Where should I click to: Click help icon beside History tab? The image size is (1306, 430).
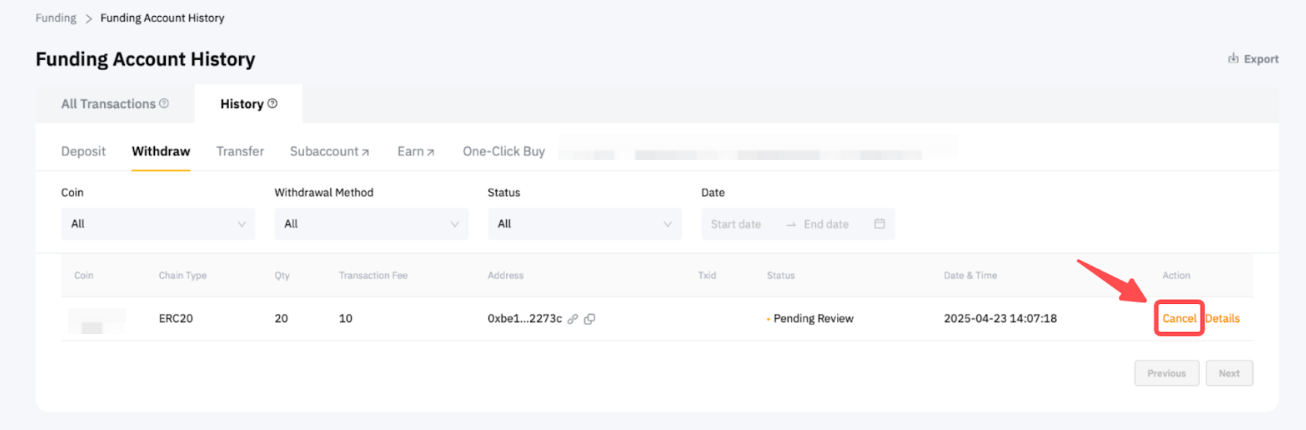coord(272,104)
